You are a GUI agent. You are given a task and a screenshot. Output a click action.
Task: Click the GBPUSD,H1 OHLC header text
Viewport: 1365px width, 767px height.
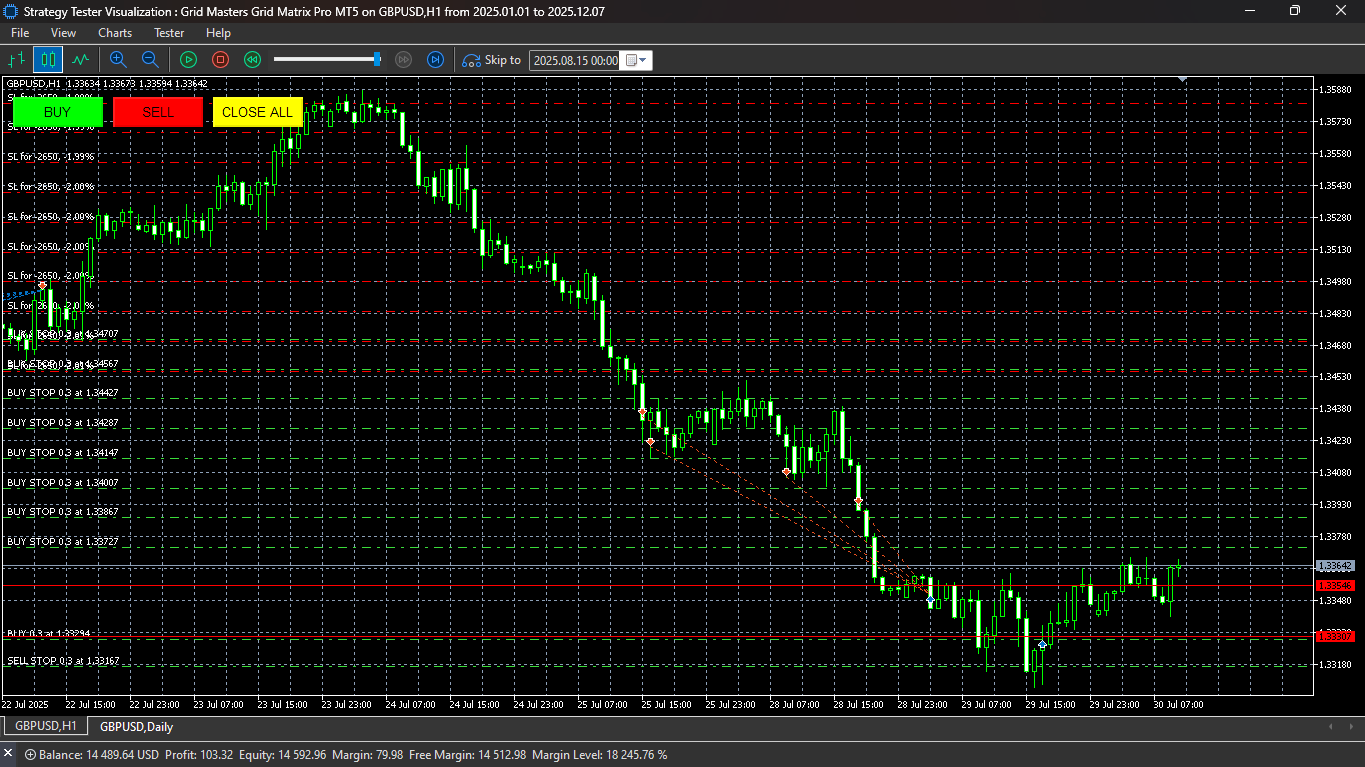[x=107, y=84]
